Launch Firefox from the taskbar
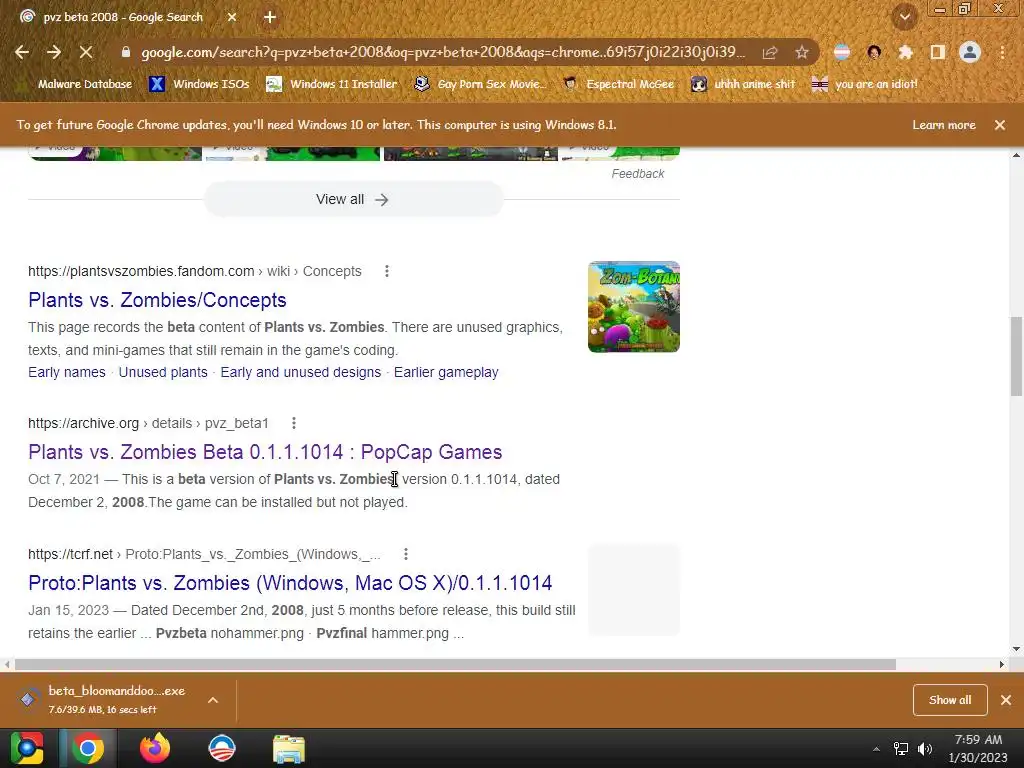Screen dimensions: 1024x768 (155, 748)
